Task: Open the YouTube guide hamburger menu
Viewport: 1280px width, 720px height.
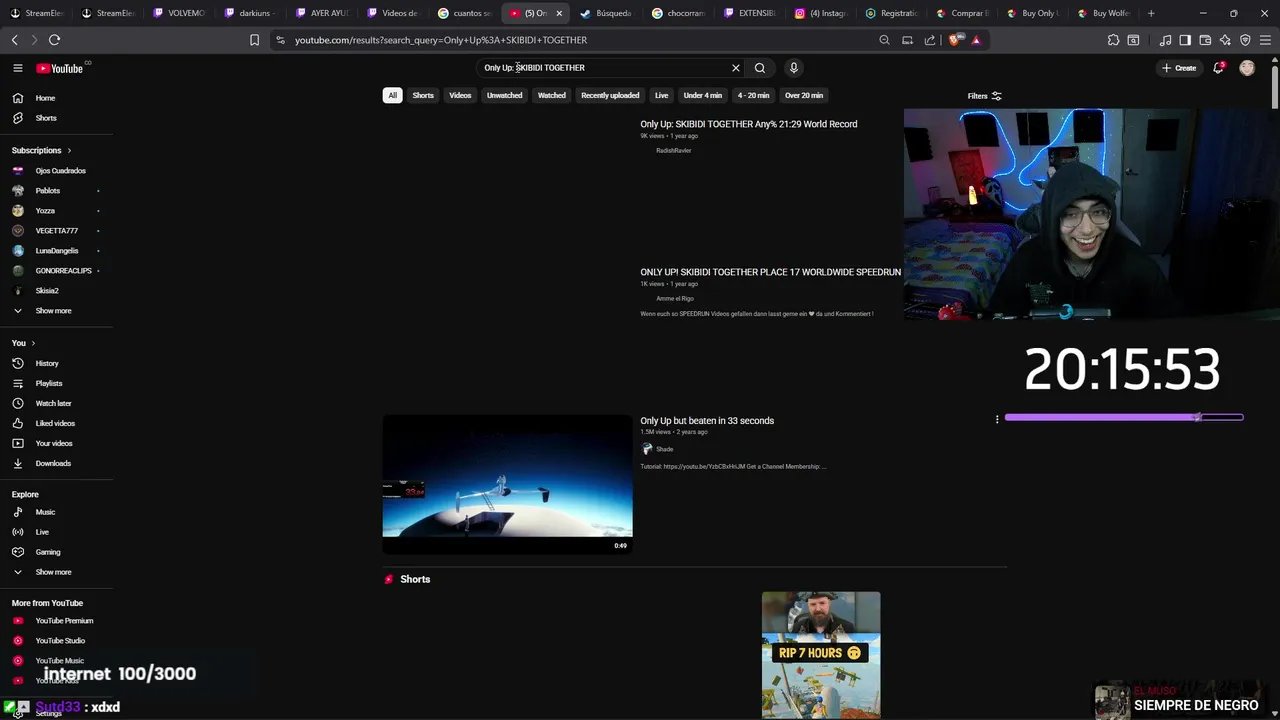Action: [x=18, y=68]
